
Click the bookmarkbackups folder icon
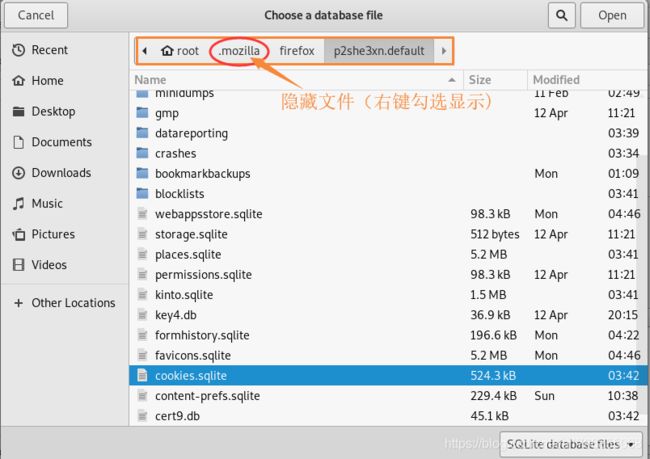[x=142, y=173]
